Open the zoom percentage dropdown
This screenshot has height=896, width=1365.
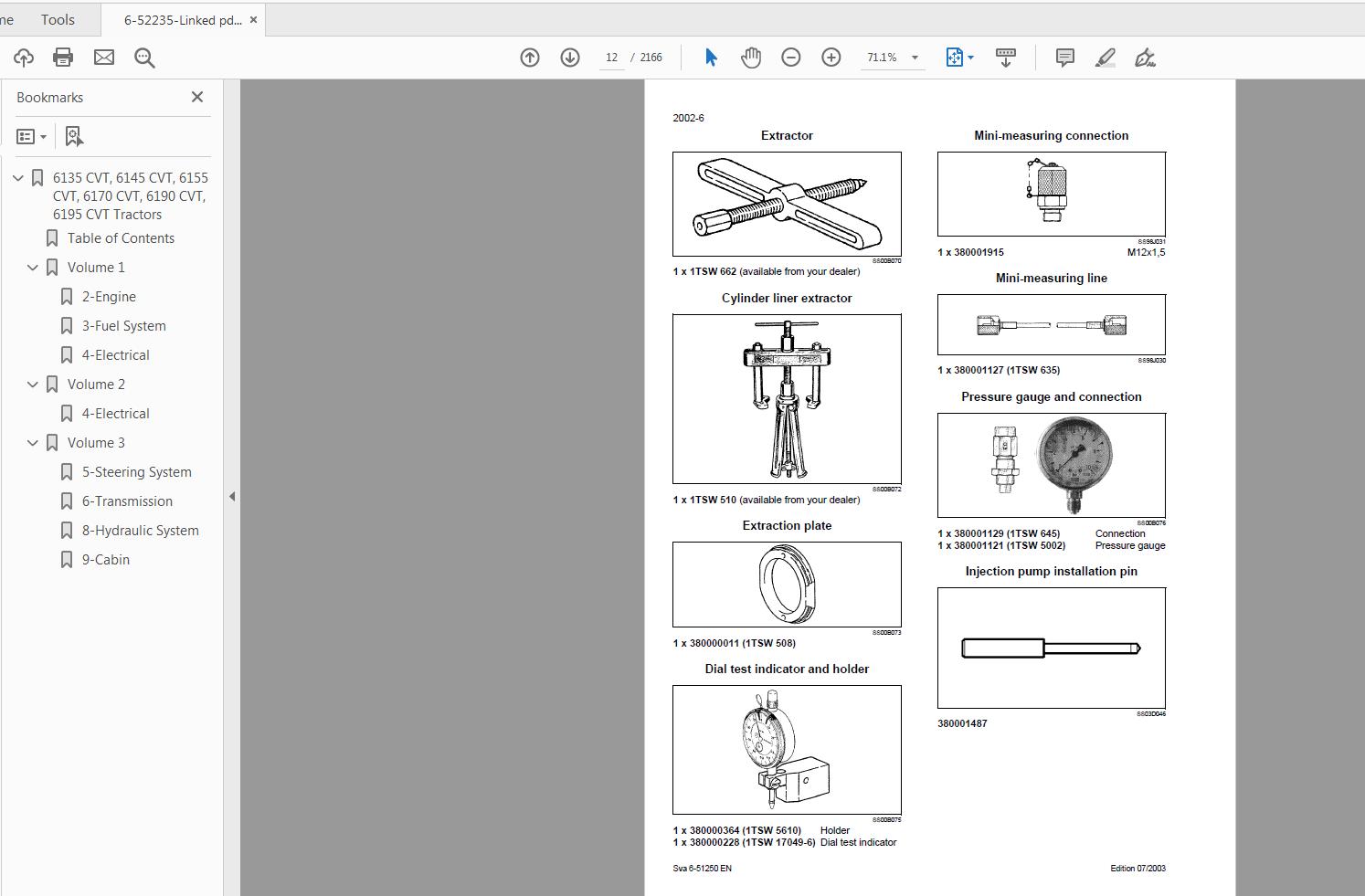pyautogui.click(x=914, y=57)
